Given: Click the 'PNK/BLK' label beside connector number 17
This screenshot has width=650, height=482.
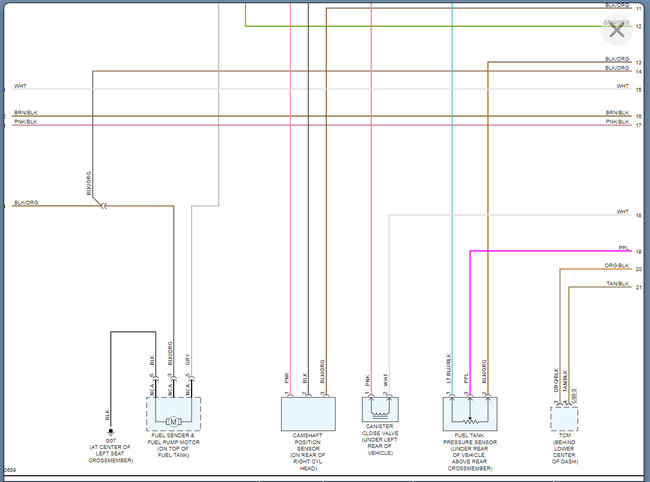Looking at the screenshot, I should click(x=617, y=121).
